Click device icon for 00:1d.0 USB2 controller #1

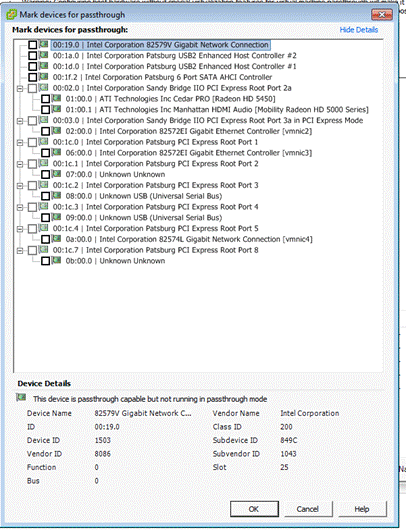(x=44, y=66)
